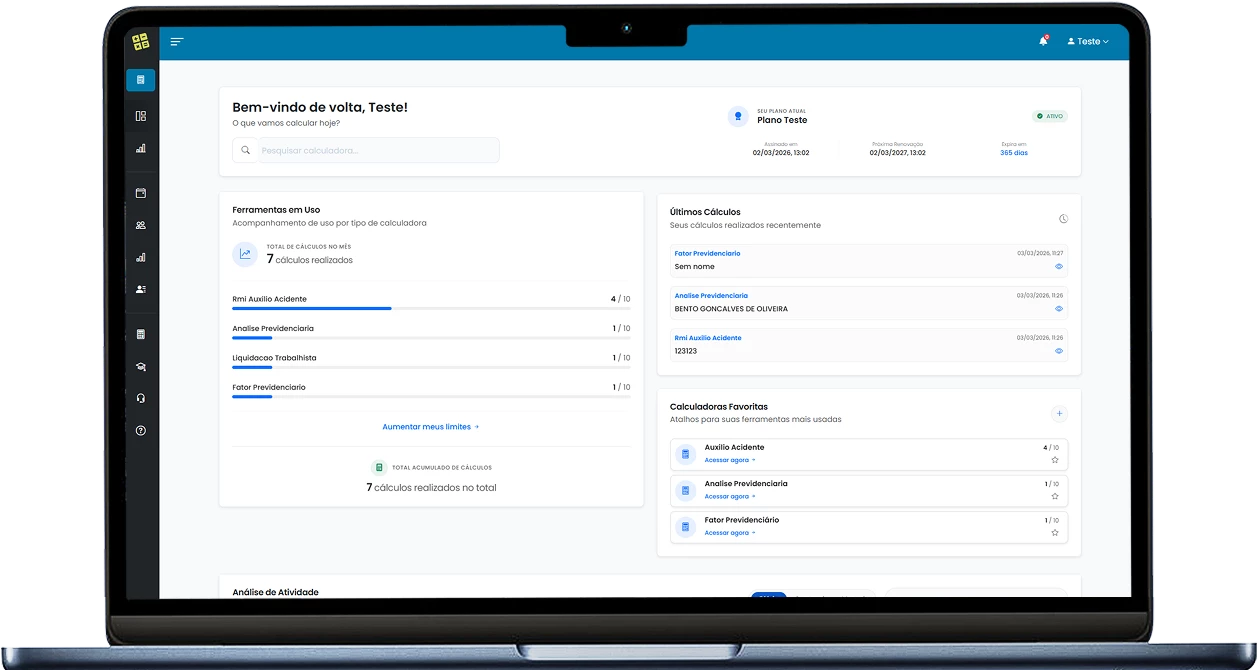Click the Auxilio Acidente calculator icon
Screen dimensions: 1258x670
685,454
